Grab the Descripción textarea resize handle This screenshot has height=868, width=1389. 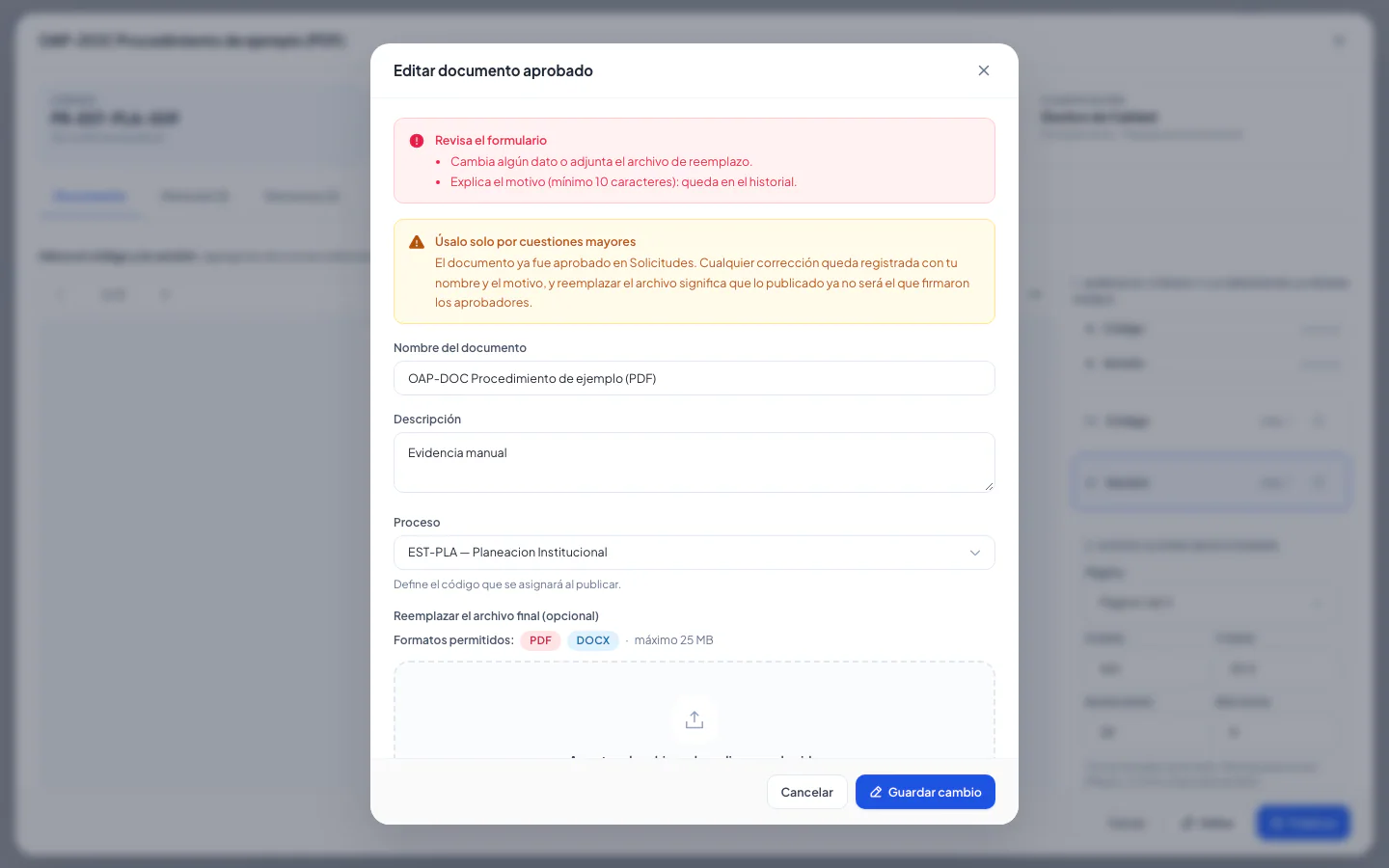tap(989, 486)
